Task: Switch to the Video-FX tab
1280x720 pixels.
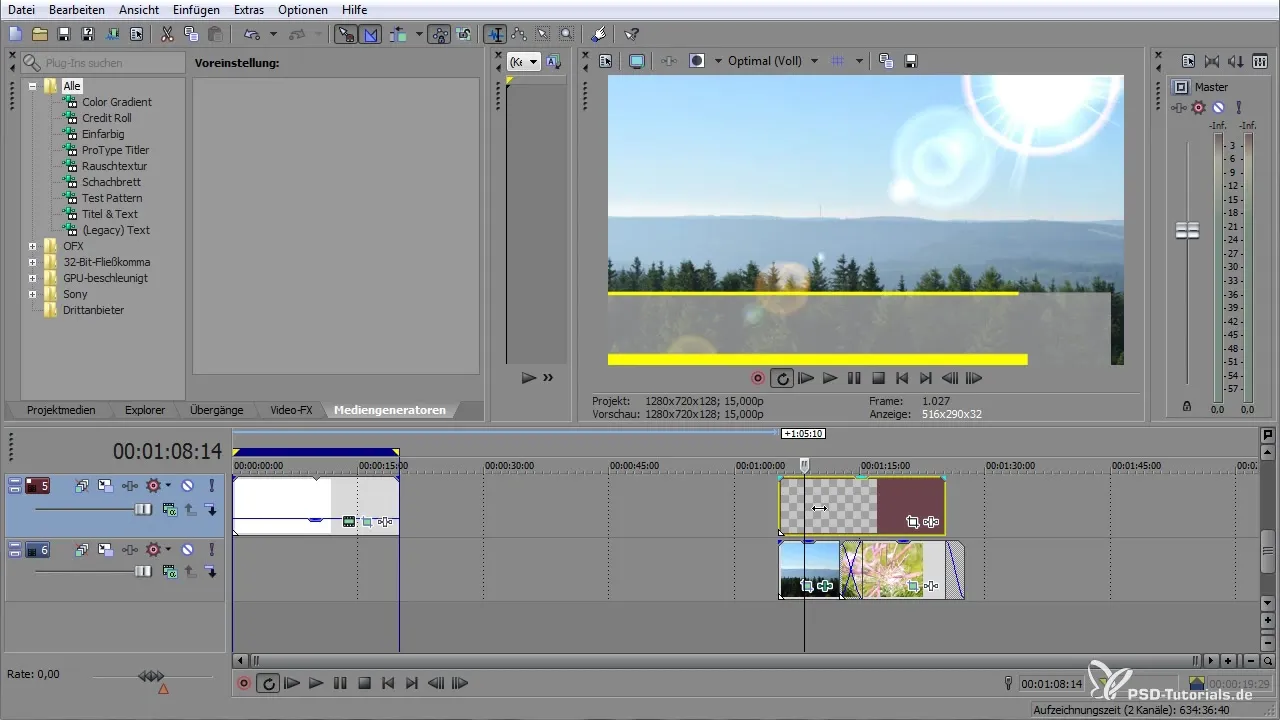Action: (x=291, y=410)
